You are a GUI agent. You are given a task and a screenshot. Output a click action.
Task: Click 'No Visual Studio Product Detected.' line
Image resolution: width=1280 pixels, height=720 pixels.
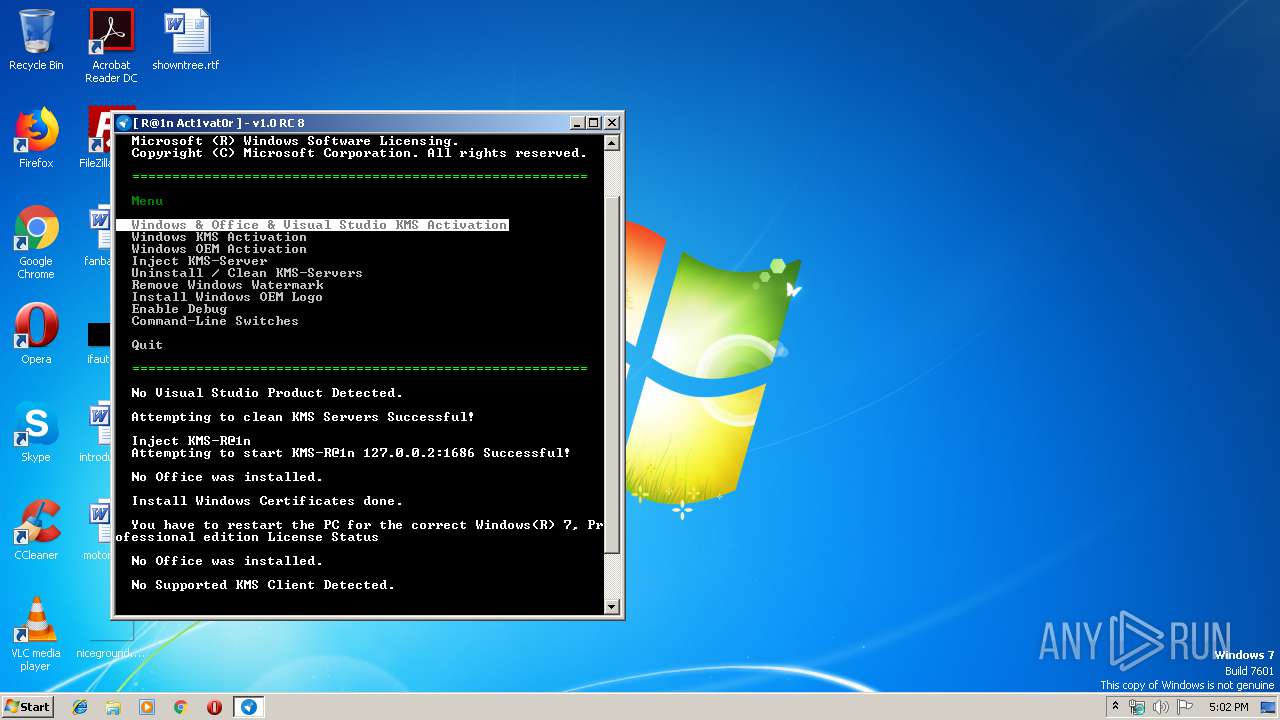coord(267,393)
